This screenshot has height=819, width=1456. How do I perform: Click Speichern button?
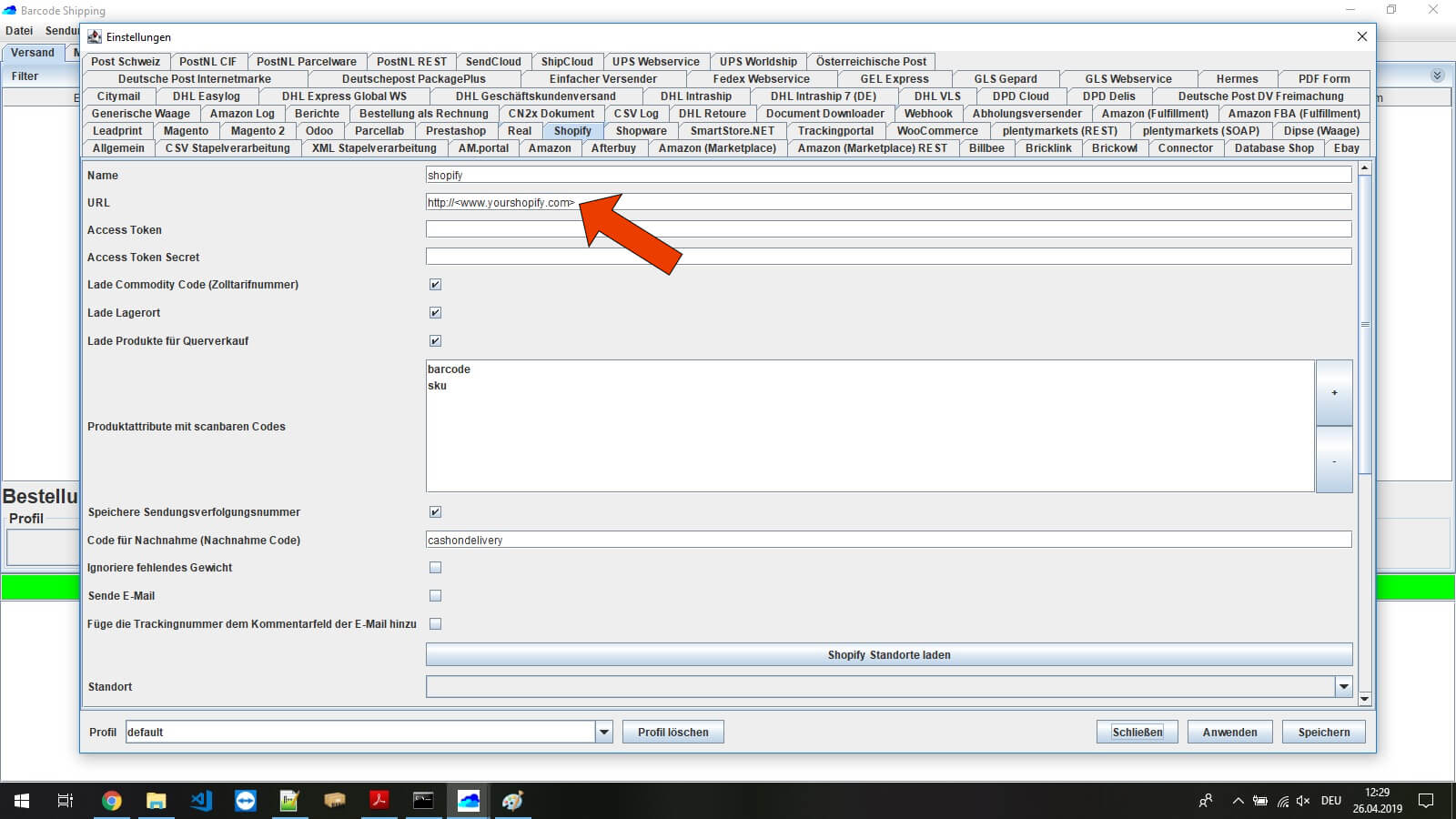[1324, 732]
